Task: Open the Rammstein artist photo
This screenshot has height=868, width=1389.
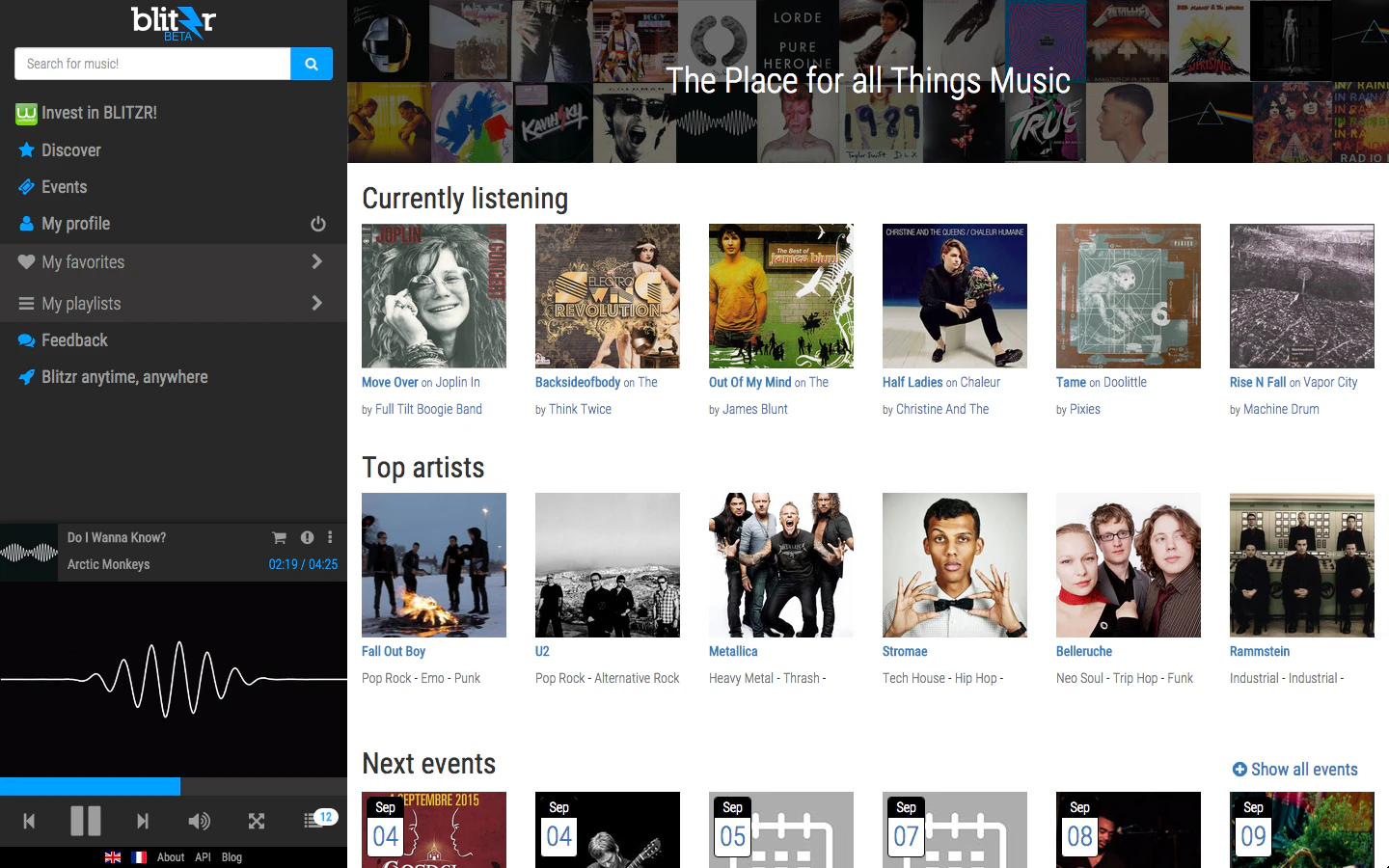Action: [x=1302, y=565]
